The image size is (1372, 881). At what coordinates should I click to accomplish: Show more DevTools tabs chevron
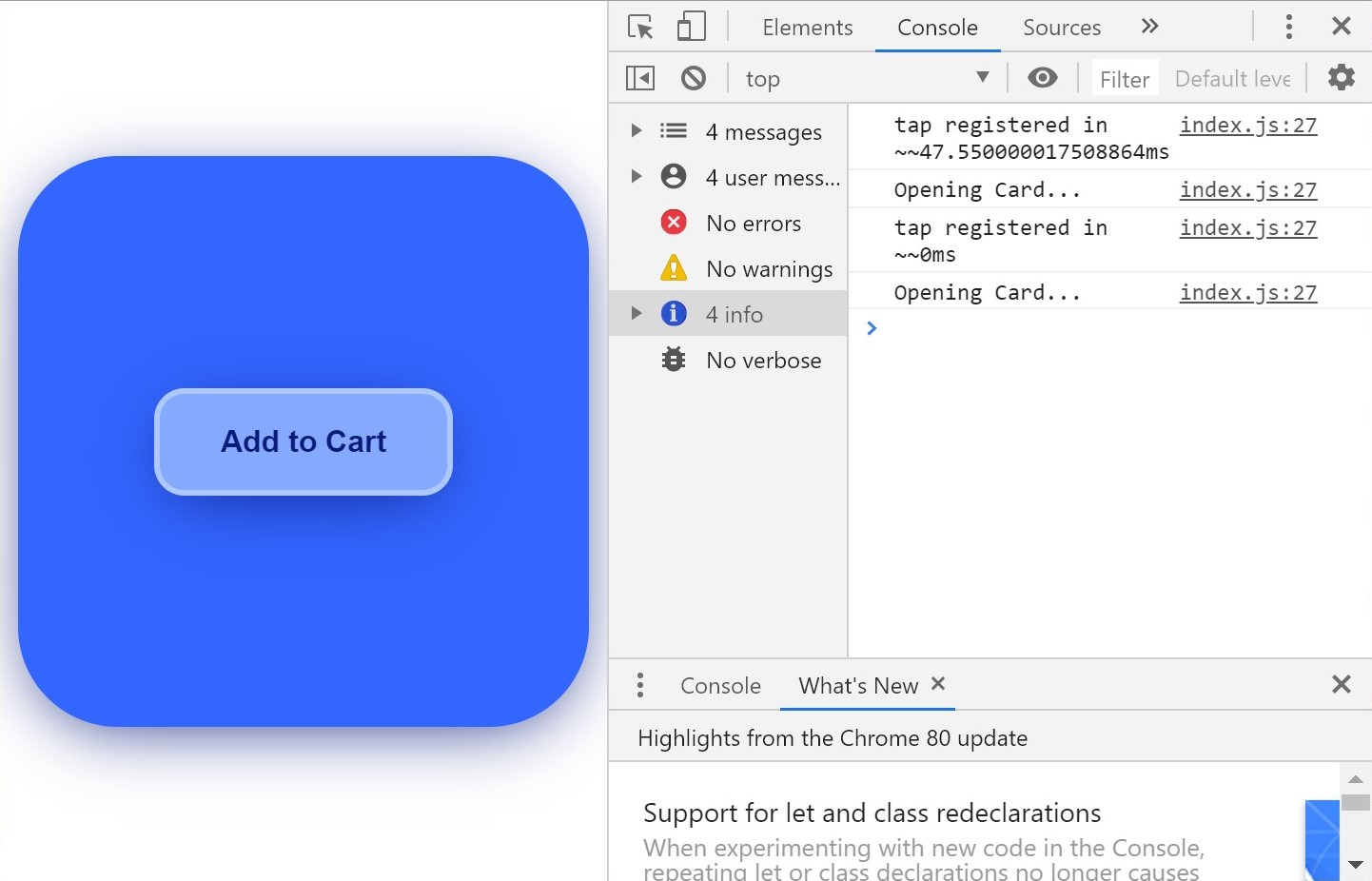(1149, 27)
